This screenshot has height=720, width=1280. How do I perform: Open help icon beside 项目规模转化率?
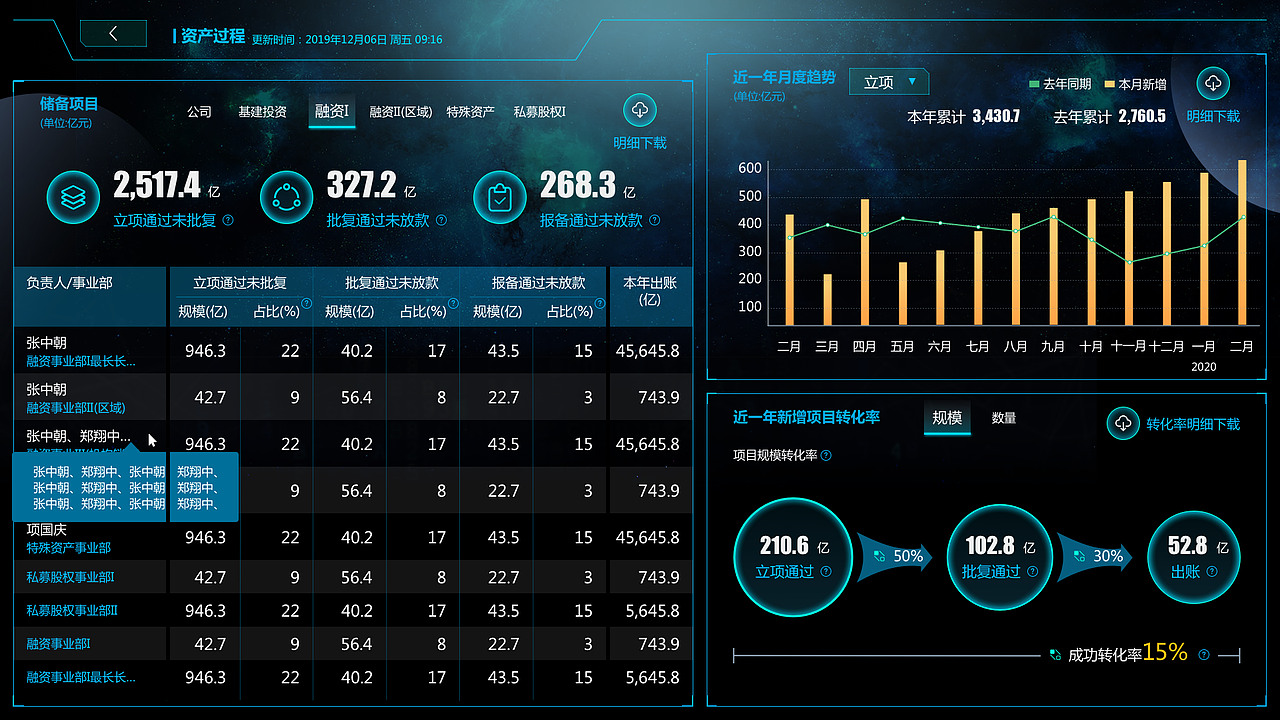826,456
